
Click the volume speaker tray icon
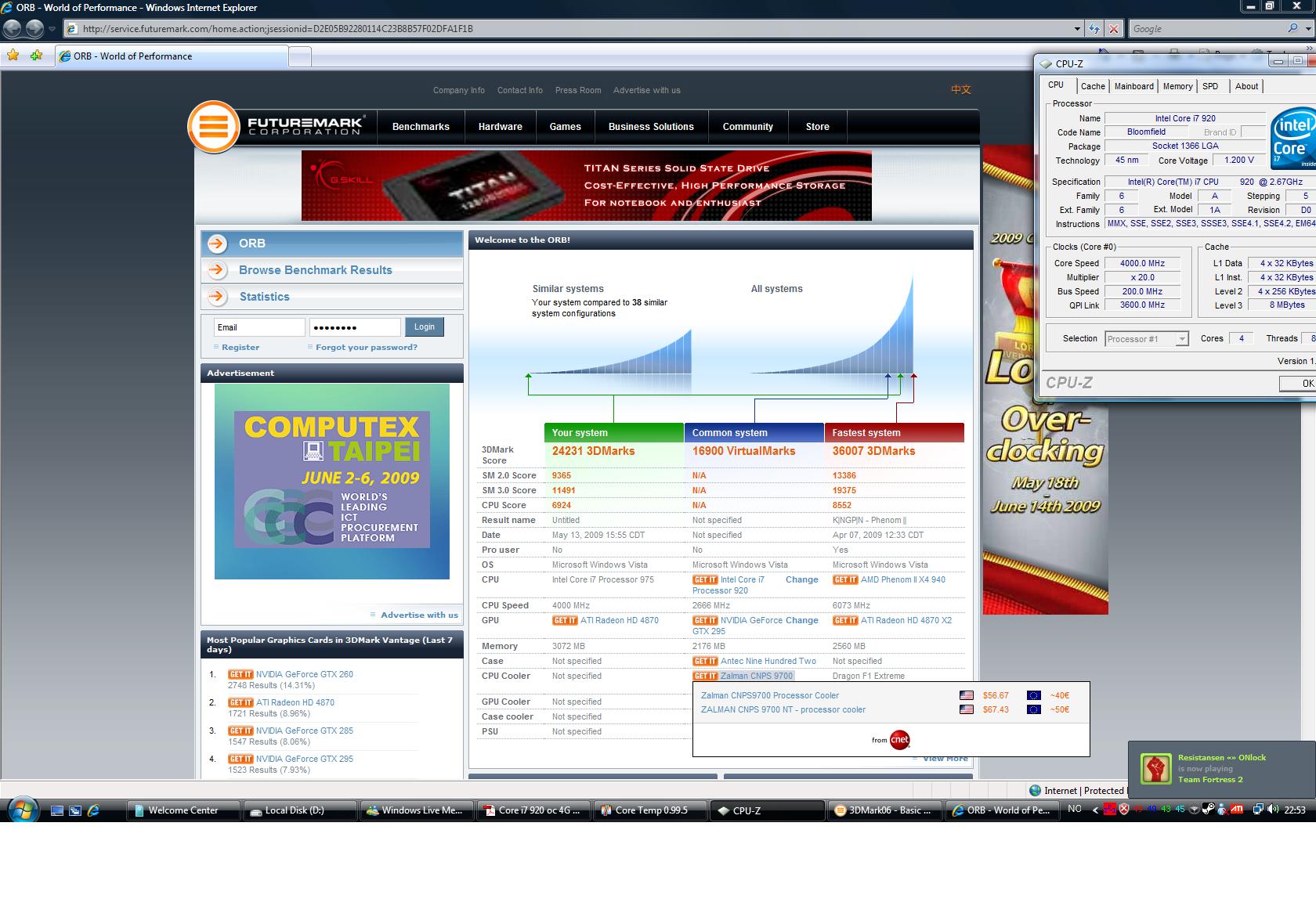[x=1273, y=810]
